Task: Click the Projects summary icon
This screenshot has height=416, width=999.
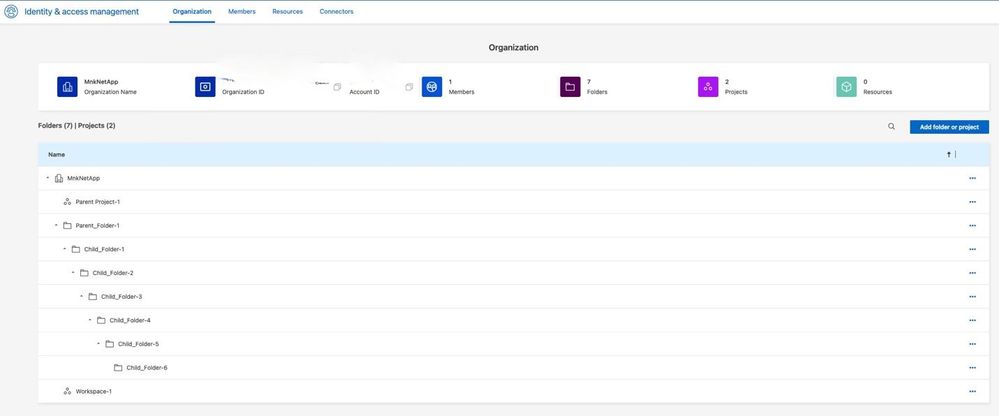Action: click(708, 87)
